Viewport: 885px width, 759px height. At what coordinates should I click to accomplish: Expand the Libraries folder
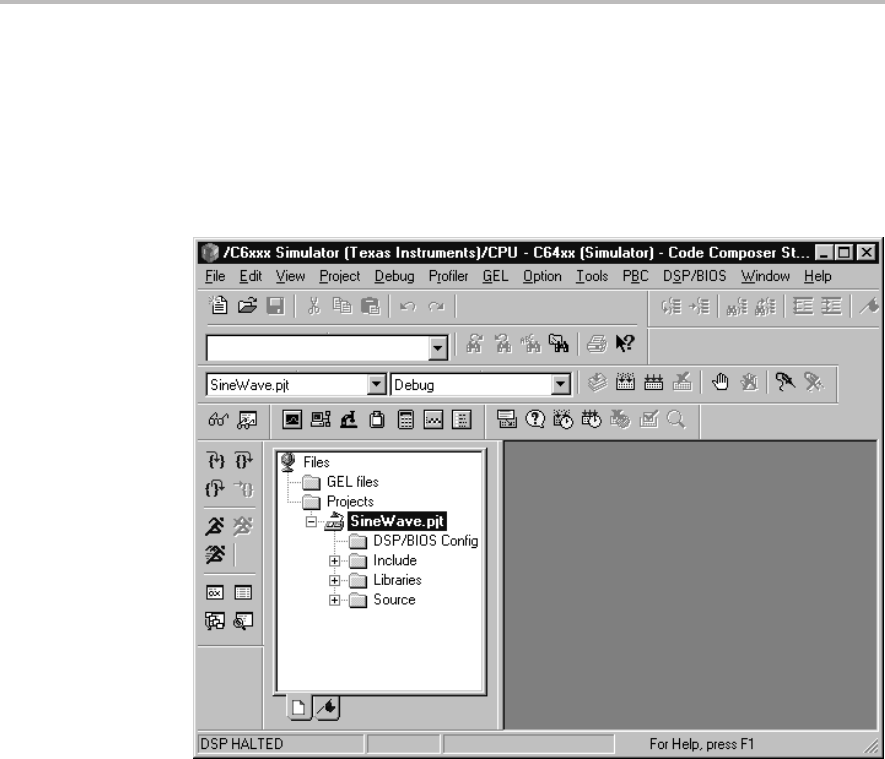click(x=334, y=581)
